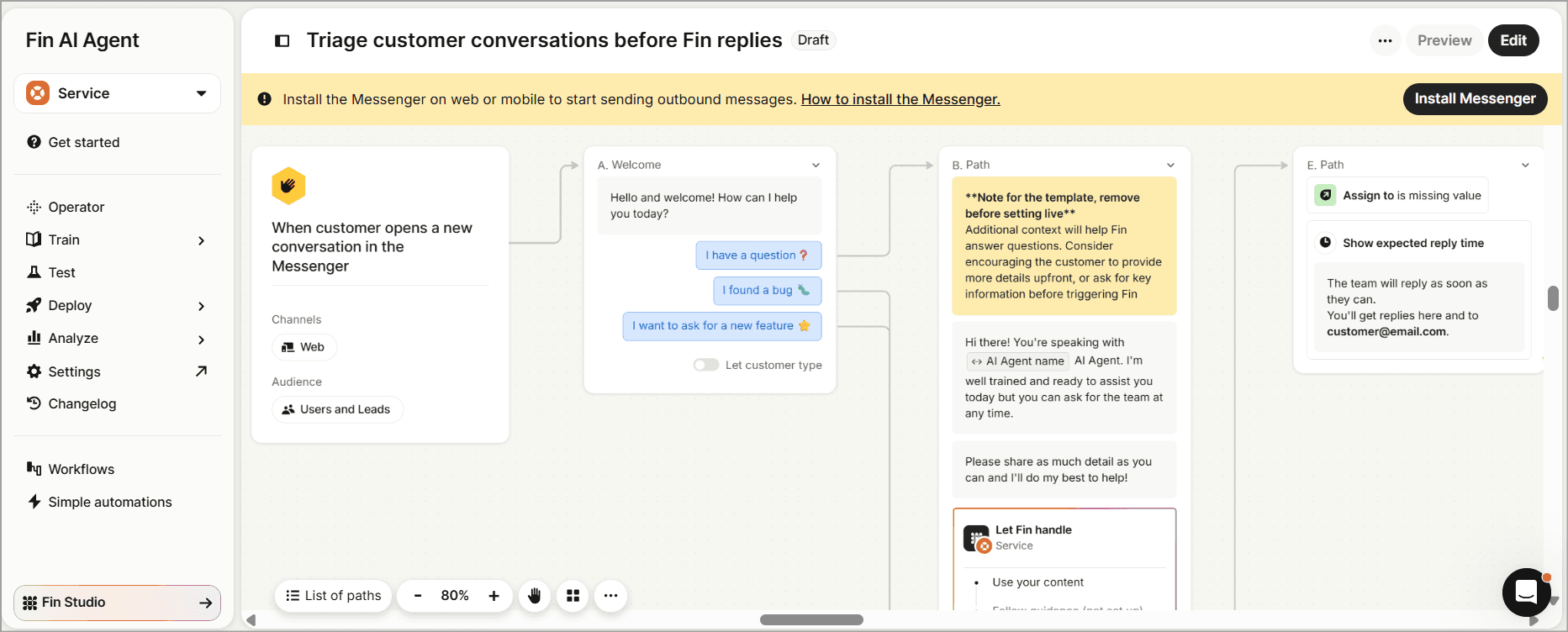Click Install Messenger button
Screen dimensions: 1568x632
click(1475, 98)
